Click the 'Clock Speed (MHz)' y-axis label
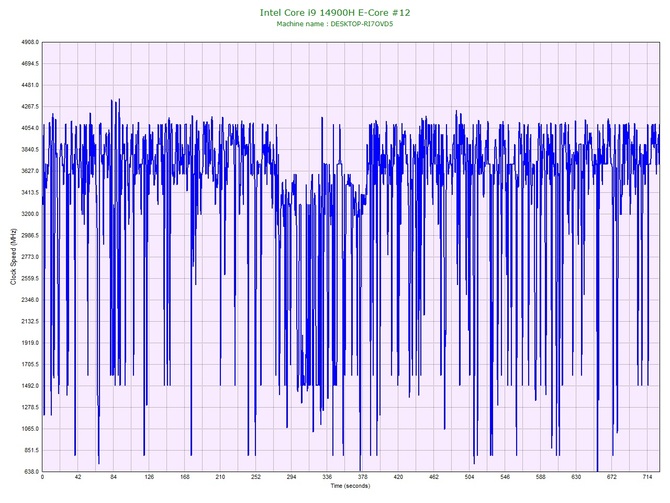The image size is (670, 503). pyautogui.click(x=13, y=257)
